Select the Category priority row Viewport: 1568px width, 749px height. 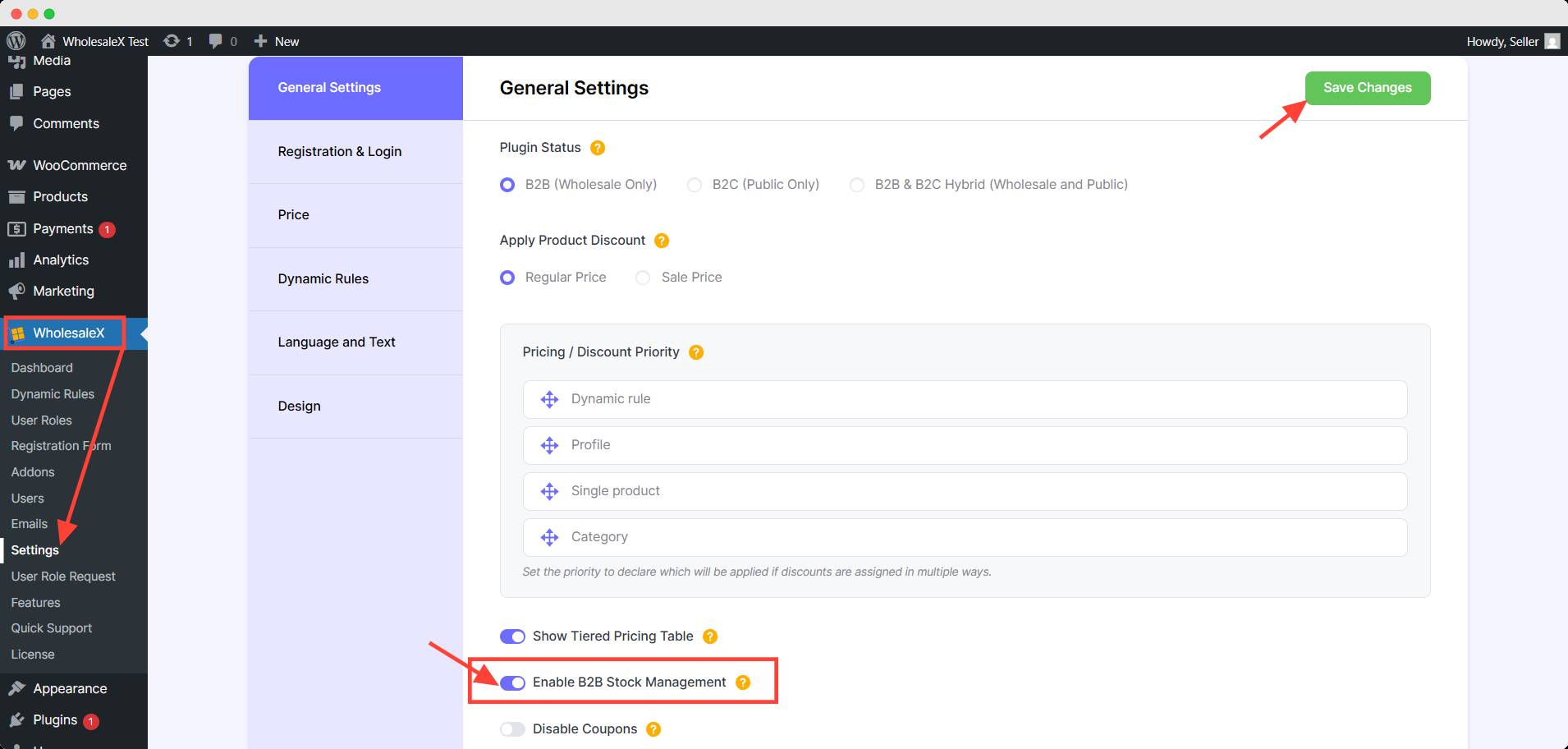(965, 537)
